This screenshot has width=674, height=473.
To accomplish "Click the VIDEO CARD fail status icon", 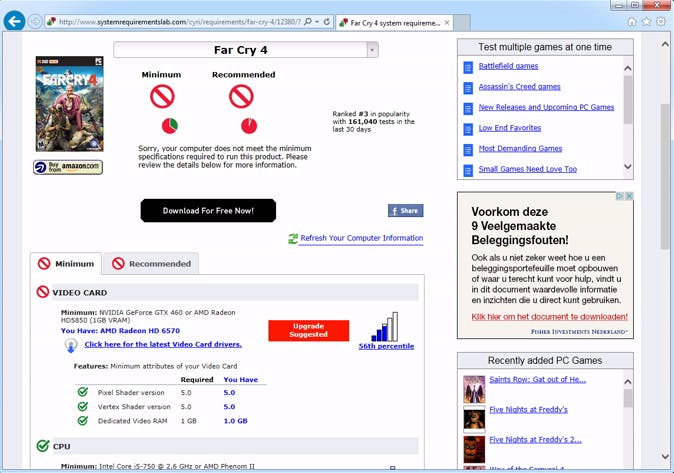I will coord(43,292).
